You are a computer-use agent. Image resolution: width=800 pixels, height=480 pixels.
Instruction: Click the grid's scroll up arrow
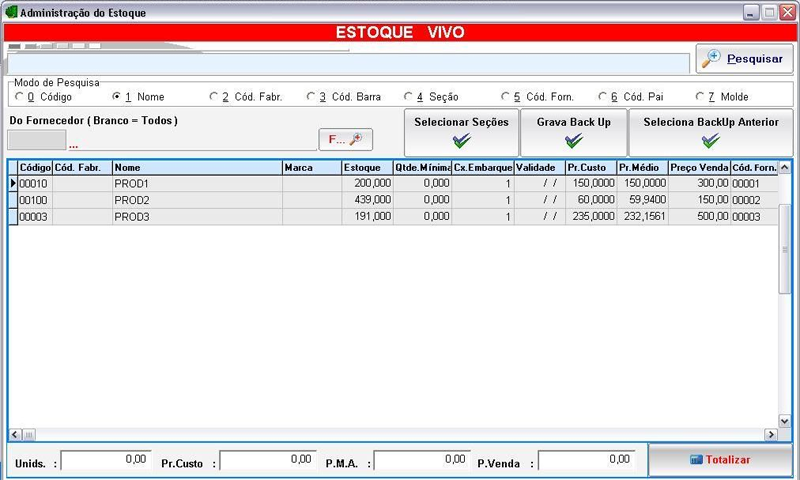[x=784, y=167]
